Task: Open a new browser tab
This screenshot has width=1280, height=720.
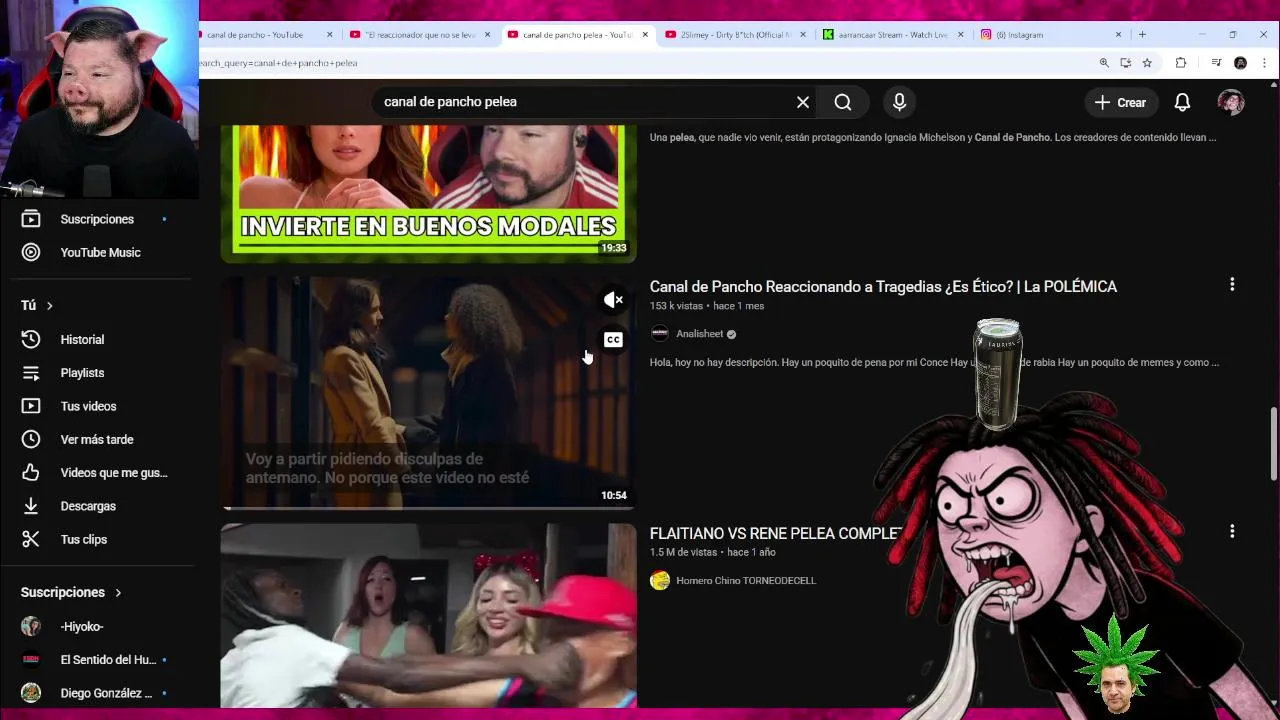Action: coord(1142,35)
